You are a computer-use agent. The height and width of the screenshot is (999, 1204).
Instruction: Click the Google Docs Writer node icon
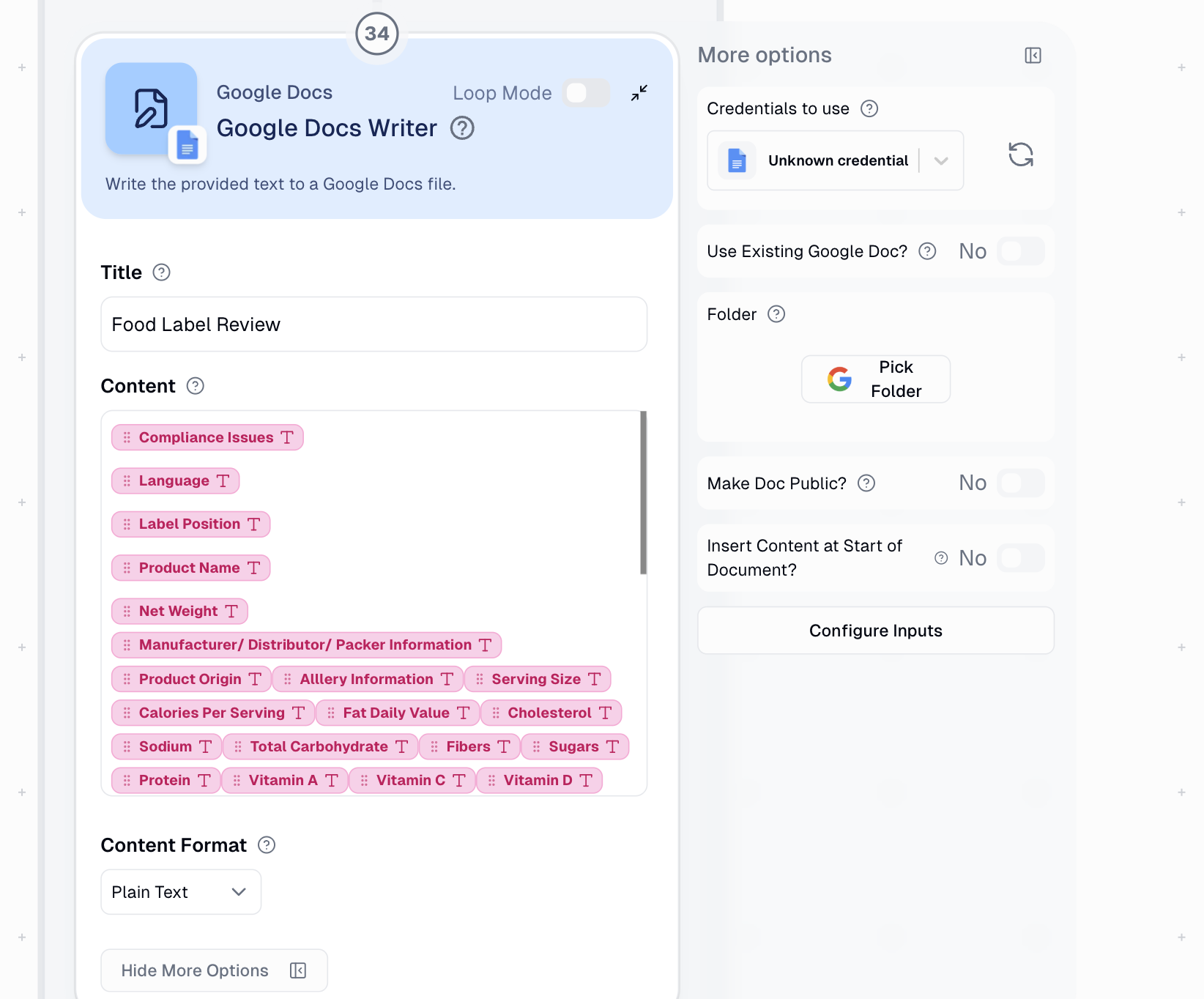[152, 108]
